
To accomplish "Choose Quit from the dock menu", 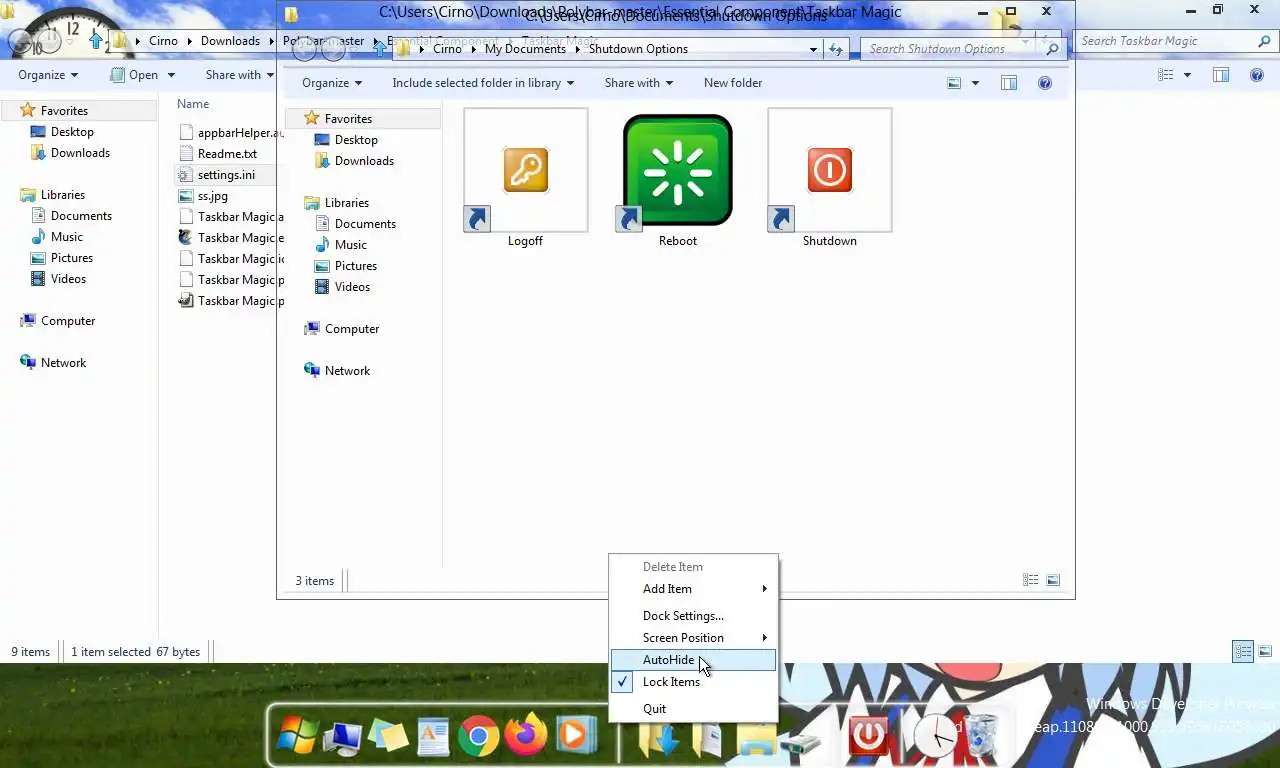I will point(693,709).
